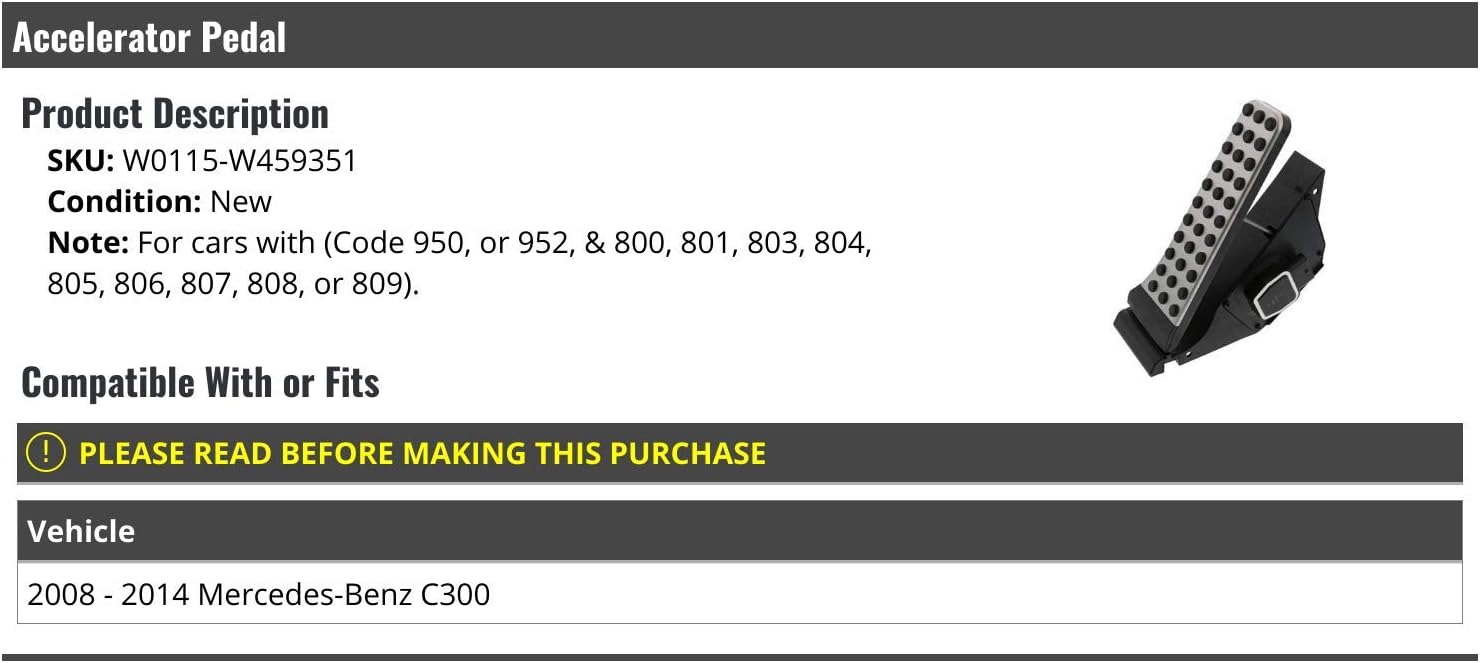
Task: Click the yellow exclamation warning icon
Action: coord(46,453)
